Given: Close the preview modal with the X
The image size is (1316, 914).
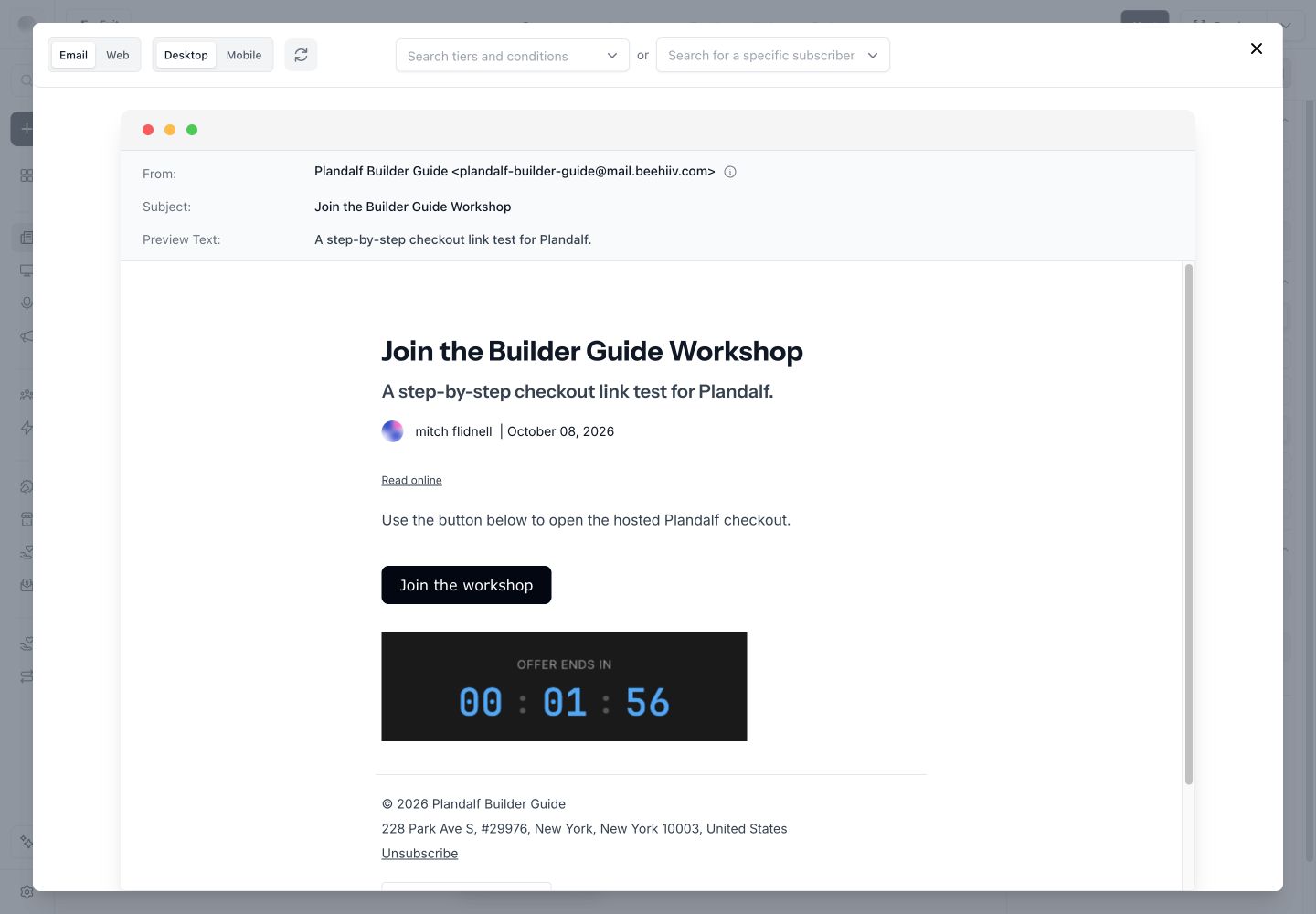Looking at the screenshot, I should tap(1257, 48).
